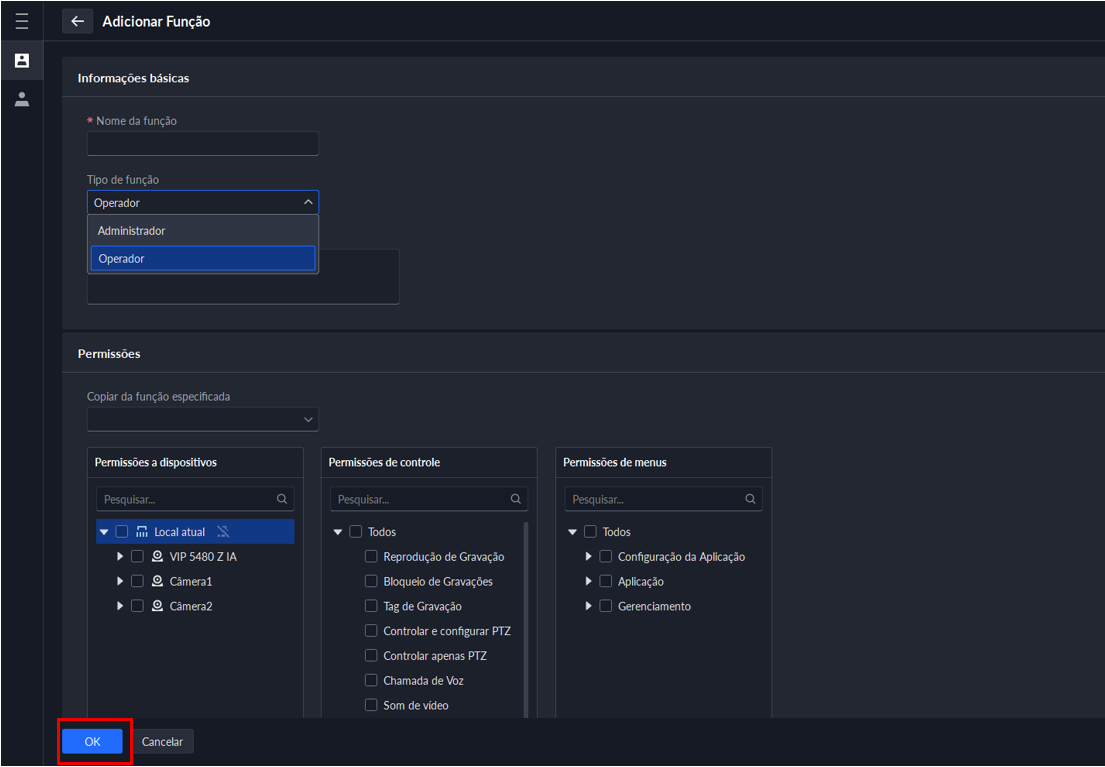The image size is (1105, 767).
Task: Open the hamburger menu icon
Action: [x=21, y=21]
